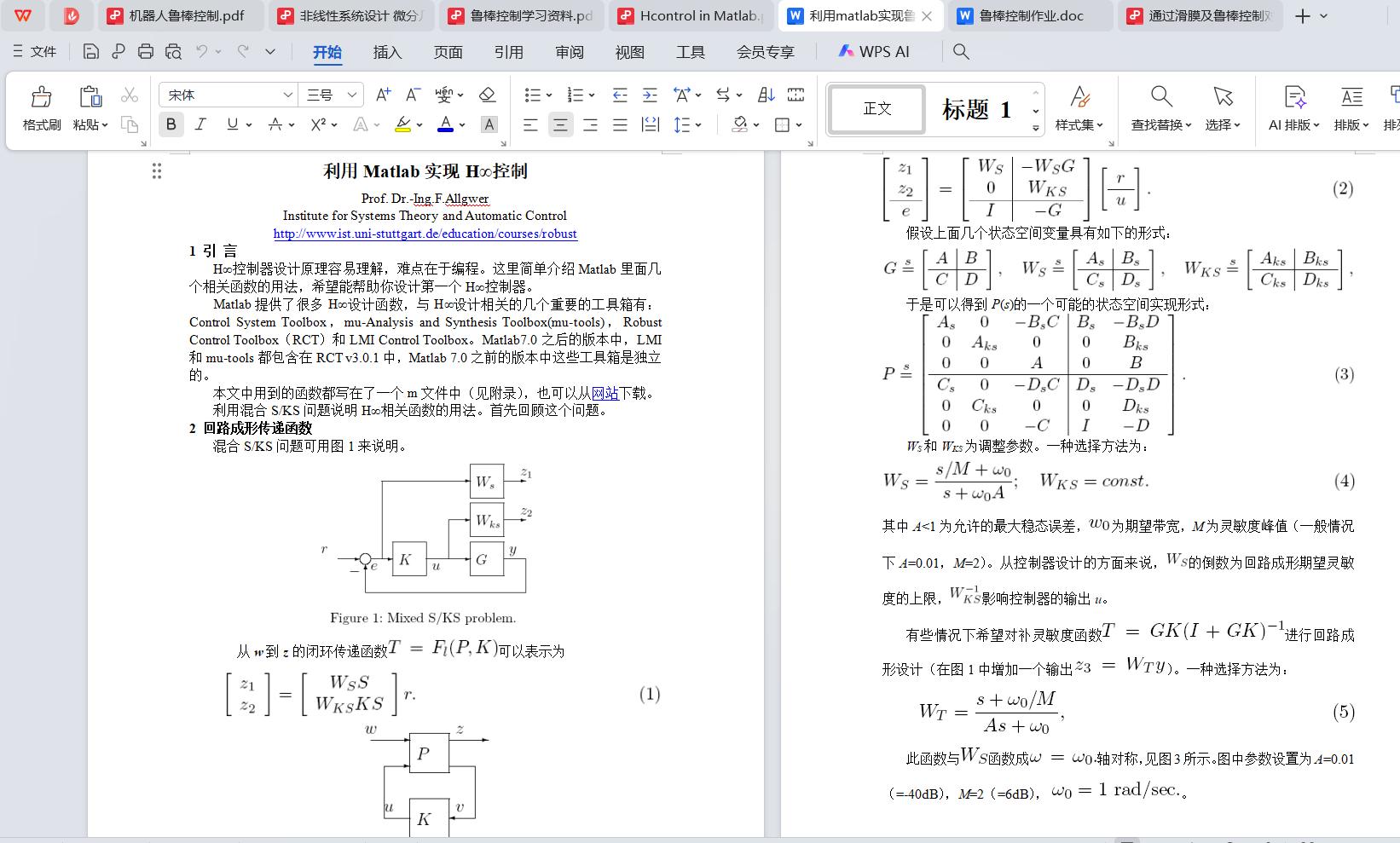Switch to 鲁棒控制作业.doc tab
Image resolution: width=1400 pixels, height=843 pixels.
1030,15
